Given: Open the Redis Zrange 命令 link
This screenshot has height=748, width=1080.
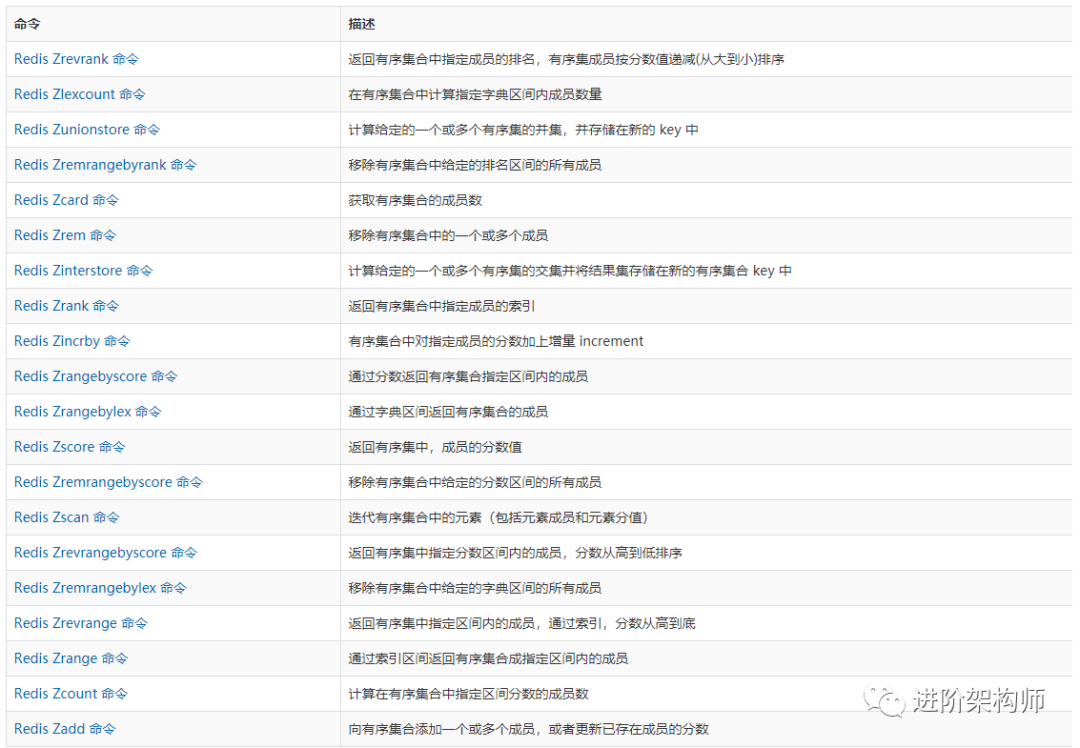Looking at the screenshot, I should click(x=71, y=658).
